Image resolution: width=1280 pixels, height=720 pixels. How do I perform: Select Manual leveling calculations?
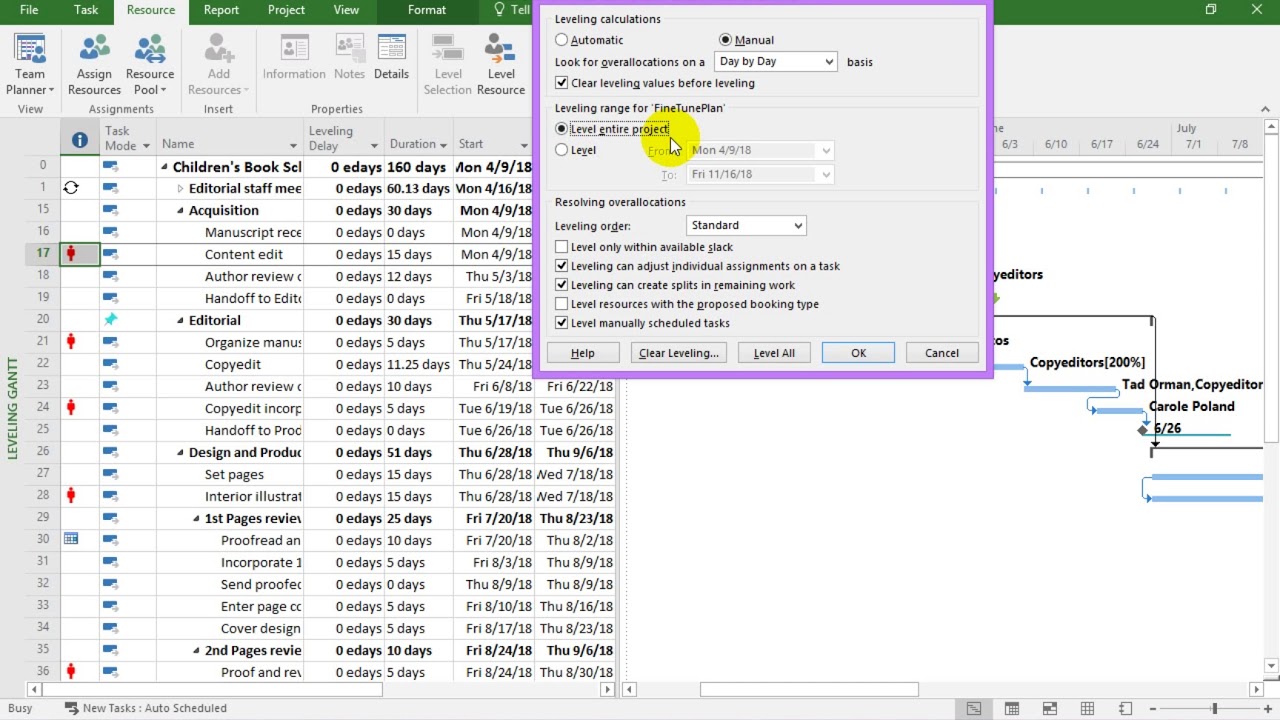[726, 40]
